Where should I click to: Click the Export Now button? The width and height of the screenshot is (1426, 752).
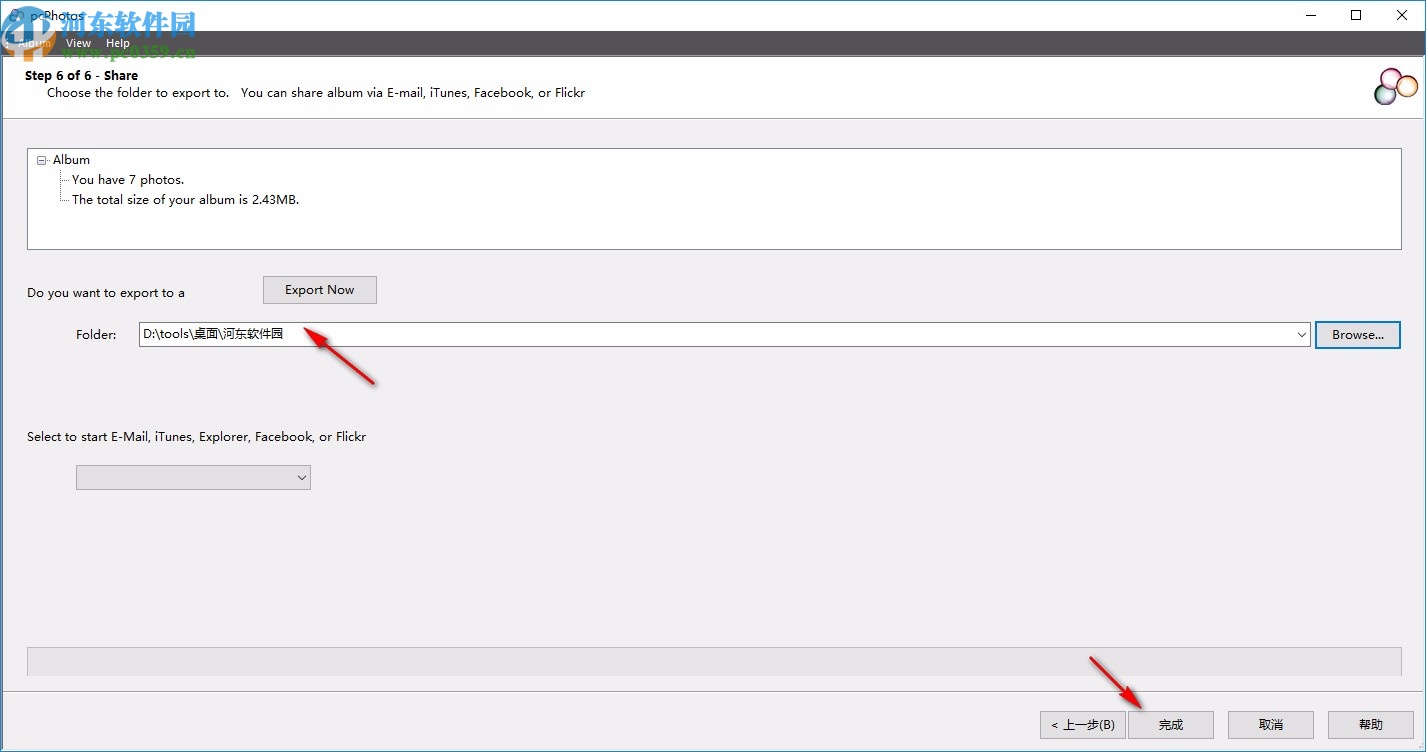click(x=320, y=290)
